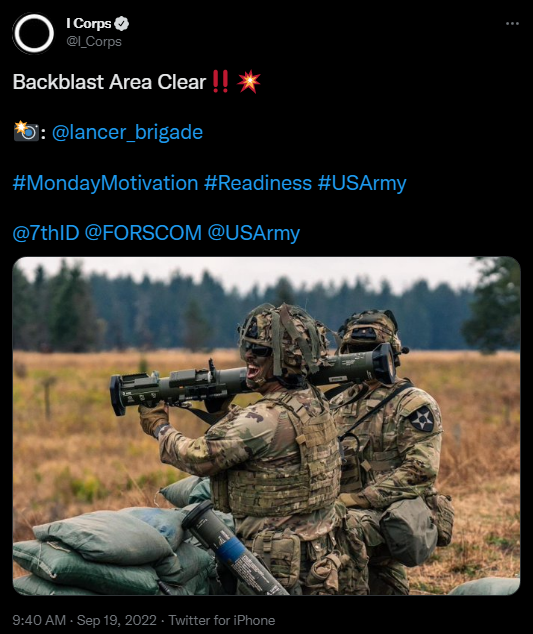Click the collision explosion emoji
This screenshot has height=634, width=533.
tap(249, 82)
